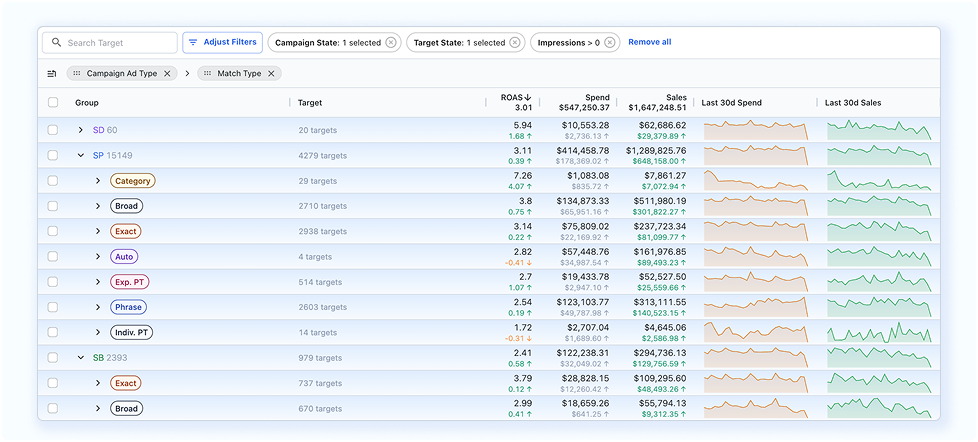Image resolution: width=978 pixels, height=442 pixels.
Task: Remove the Campaign State filter chip
Action: (390, 42)
